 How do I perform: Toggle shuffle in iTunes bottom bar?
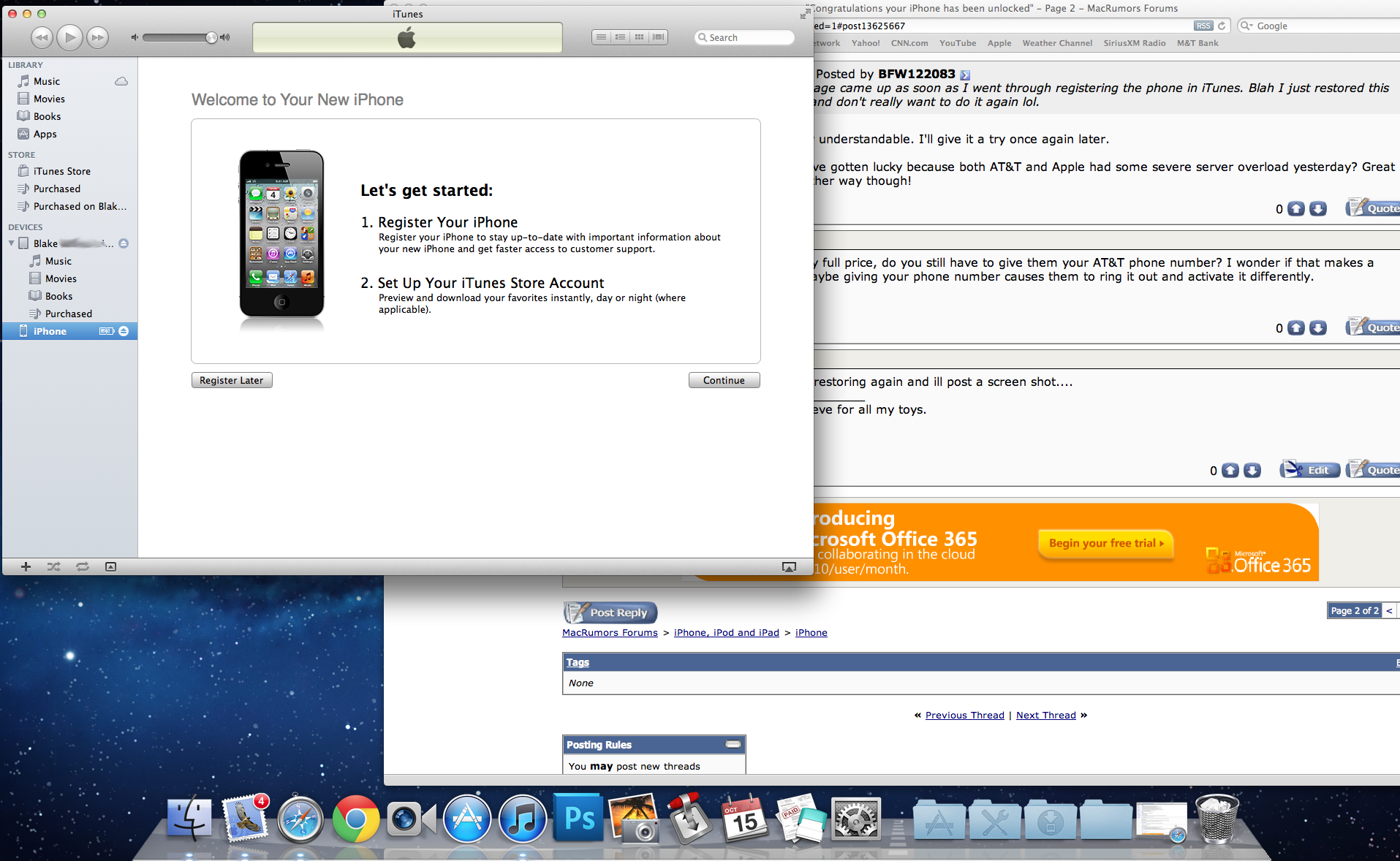[54, 566]
